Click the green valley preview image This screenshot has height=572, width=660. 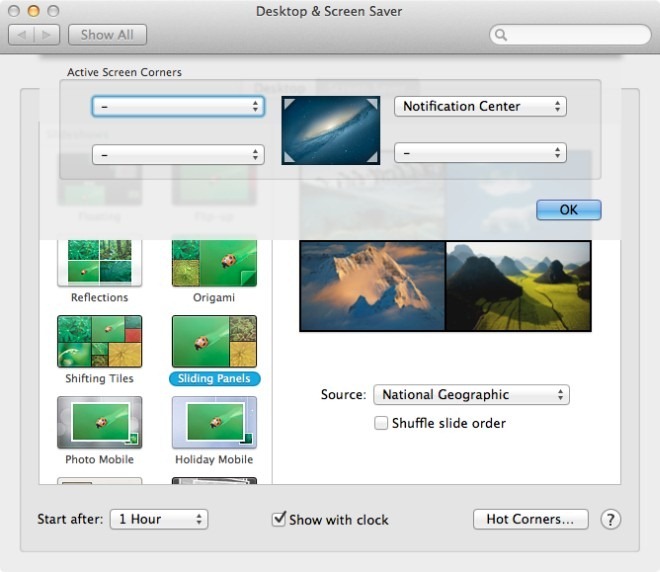tap(518, 286)
